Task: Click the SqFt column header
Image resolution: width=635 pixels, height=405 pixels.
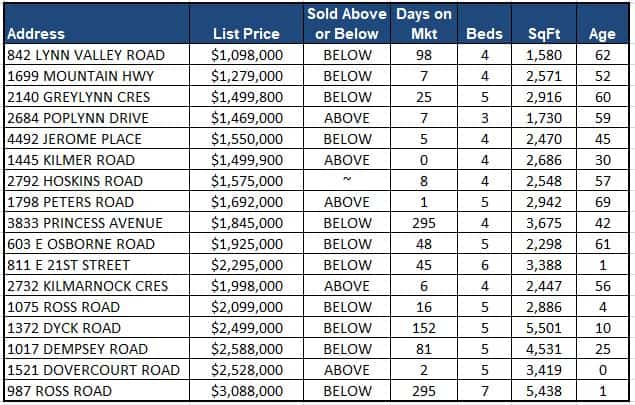Action: [546, 34]
